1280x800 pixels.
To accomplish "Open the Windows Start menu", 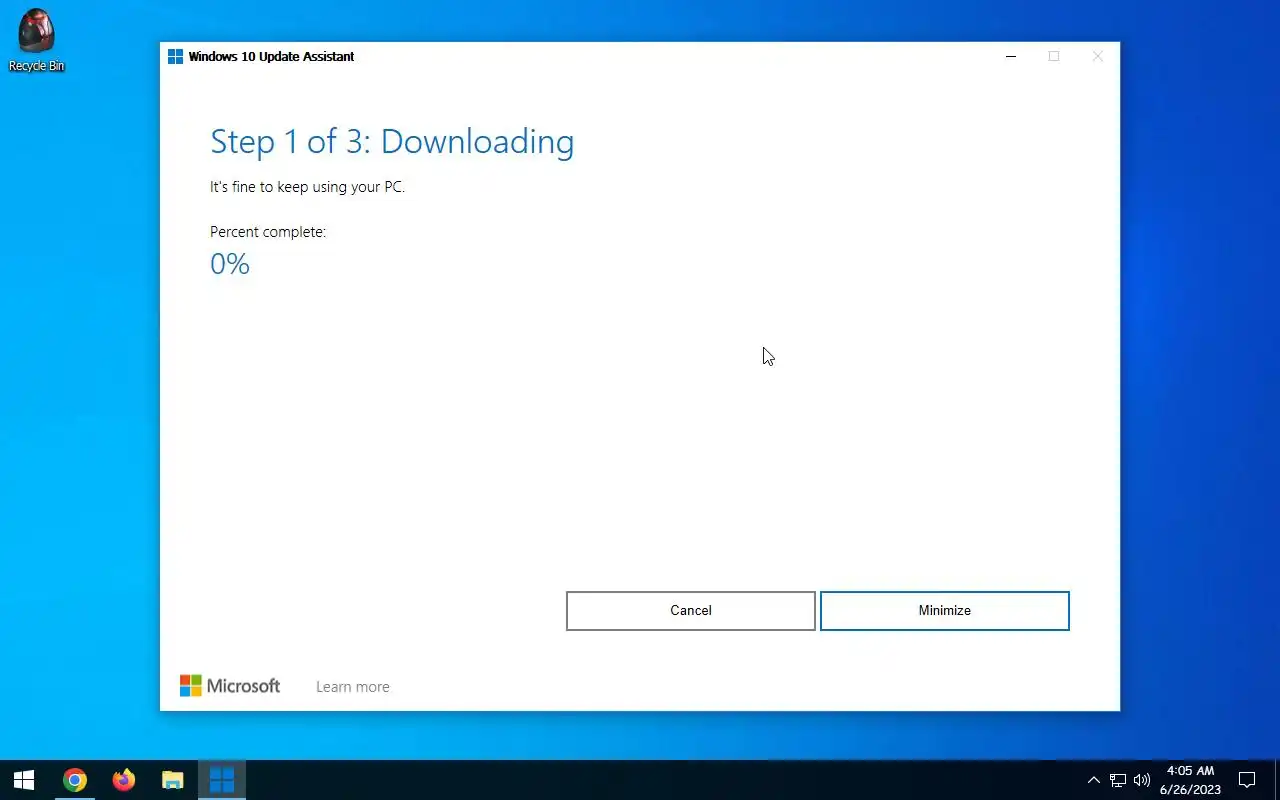I will (x=24, y=780).
